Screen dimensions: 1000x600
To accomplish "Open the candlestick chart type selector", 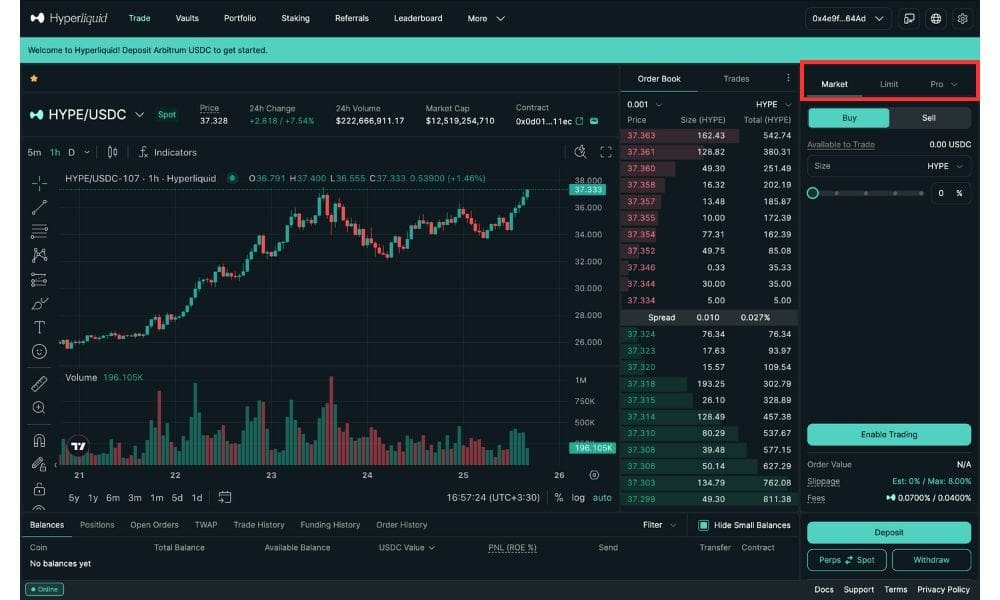I will pos(112,152).
